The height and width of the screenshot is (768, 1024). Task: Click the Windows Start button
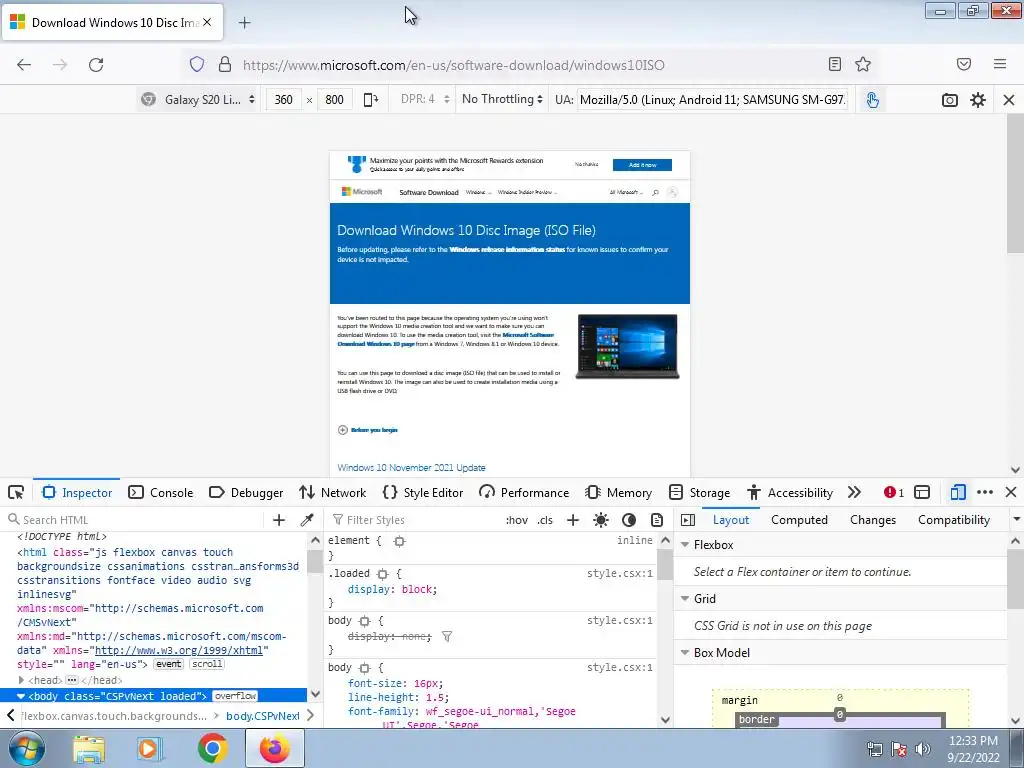click(26, 748)
